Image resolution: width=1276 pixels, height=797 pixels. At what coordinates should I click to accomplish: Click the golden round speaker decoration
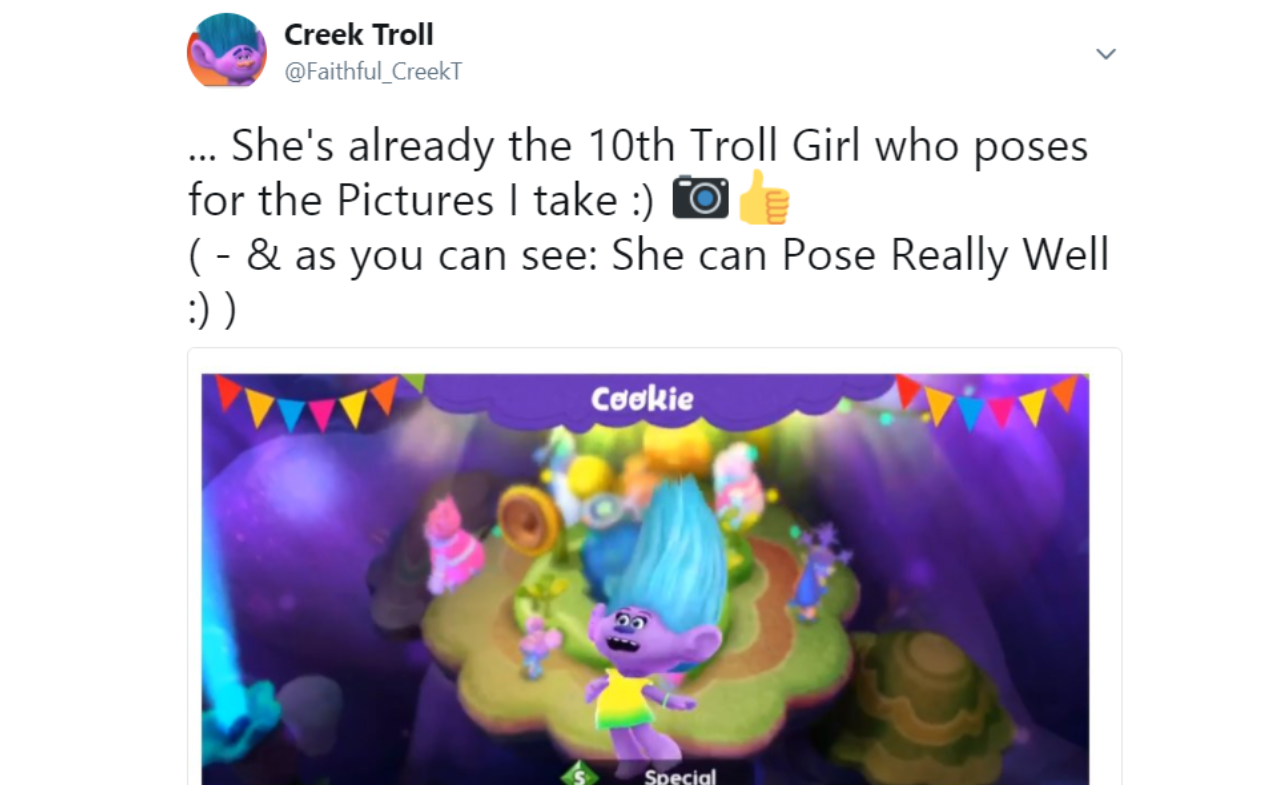click(528, 522)
